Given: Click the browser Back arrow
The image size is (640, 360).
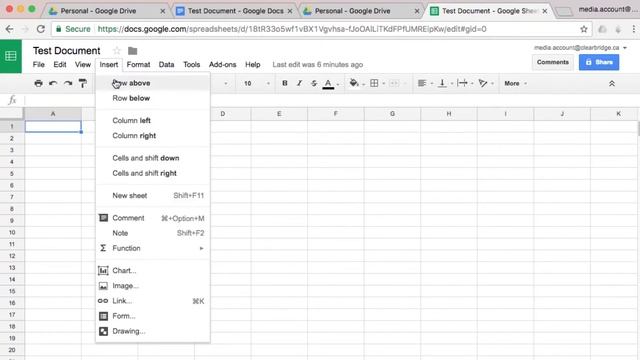Looking at the screenshot, I should pos(9,29).
